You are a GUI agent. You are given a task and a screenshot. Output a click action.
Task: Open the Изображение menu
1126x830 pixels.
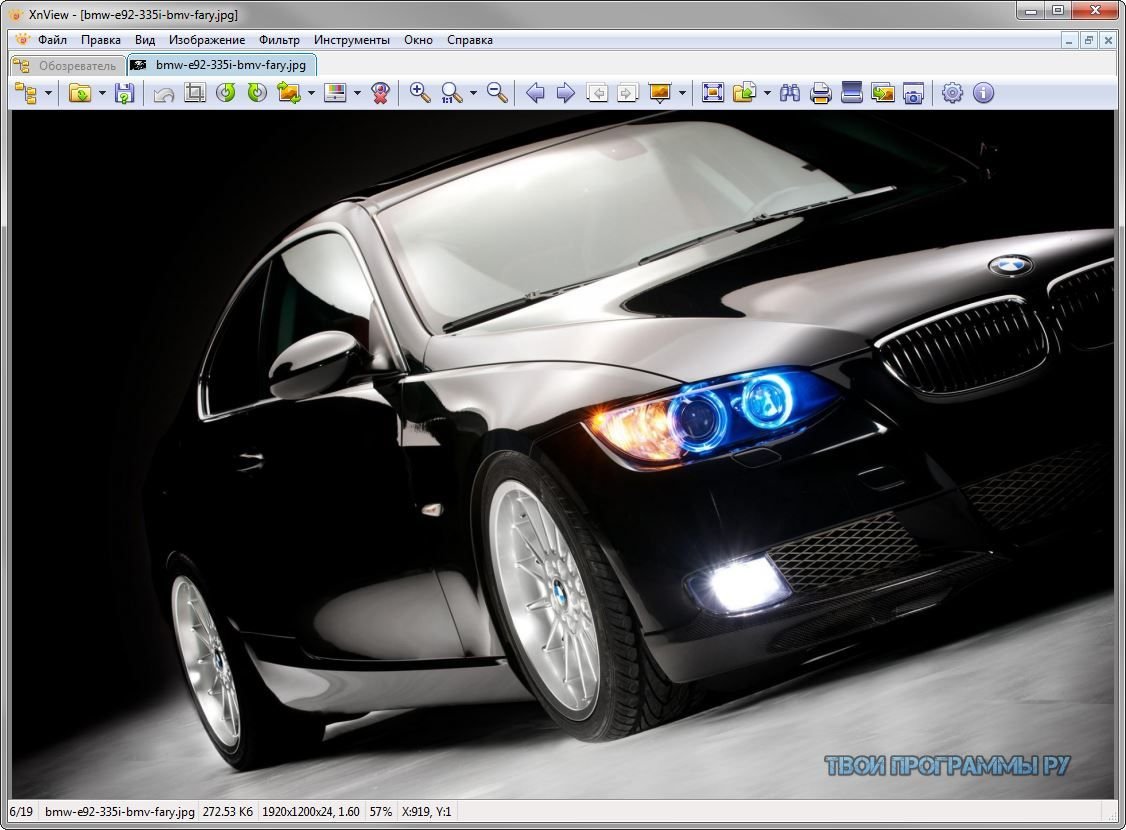207,40
